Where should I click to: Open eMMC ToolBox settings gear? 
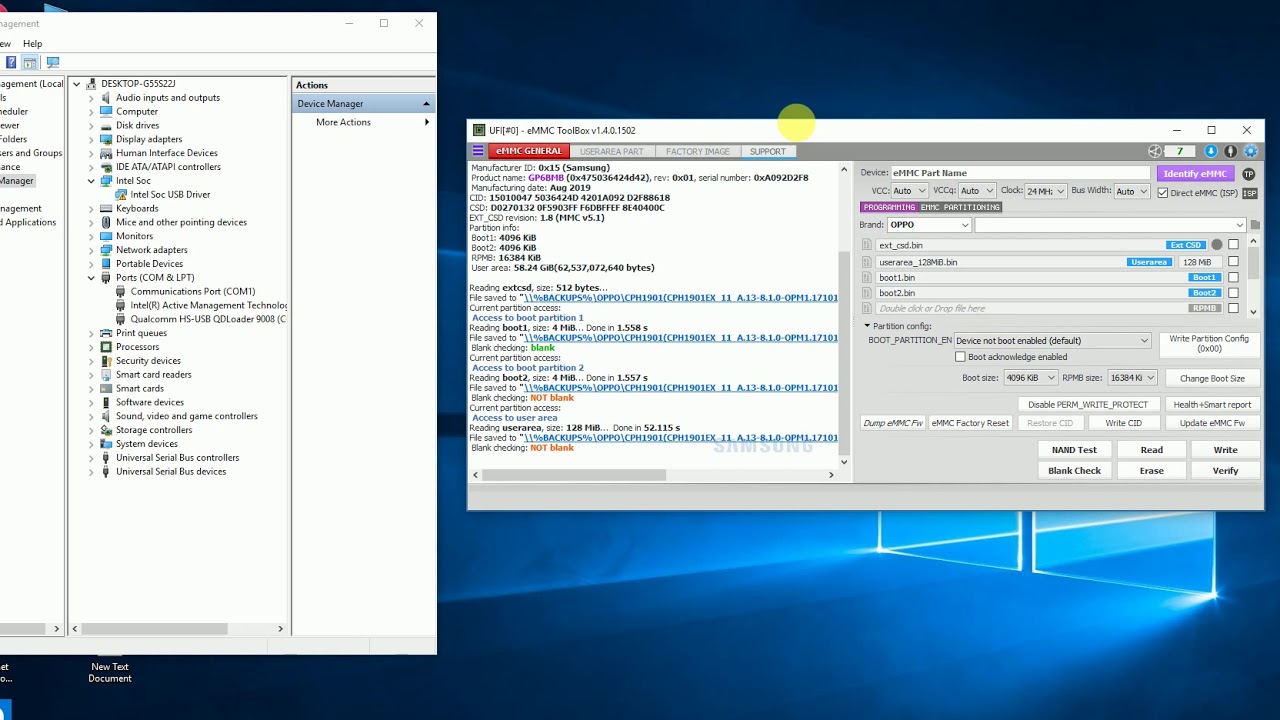pos(1251,151)
